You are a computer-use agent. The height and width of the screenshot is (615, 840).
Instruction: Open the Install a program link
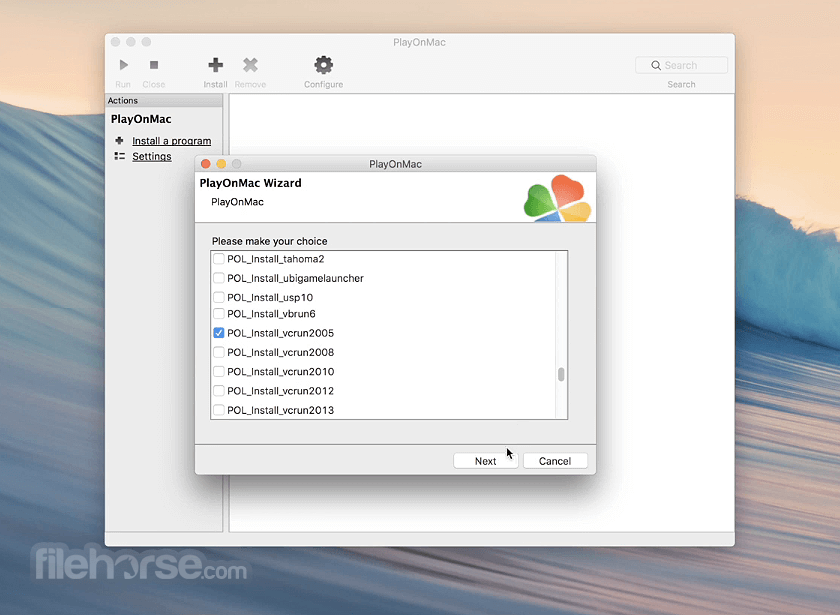click(171, 141)
